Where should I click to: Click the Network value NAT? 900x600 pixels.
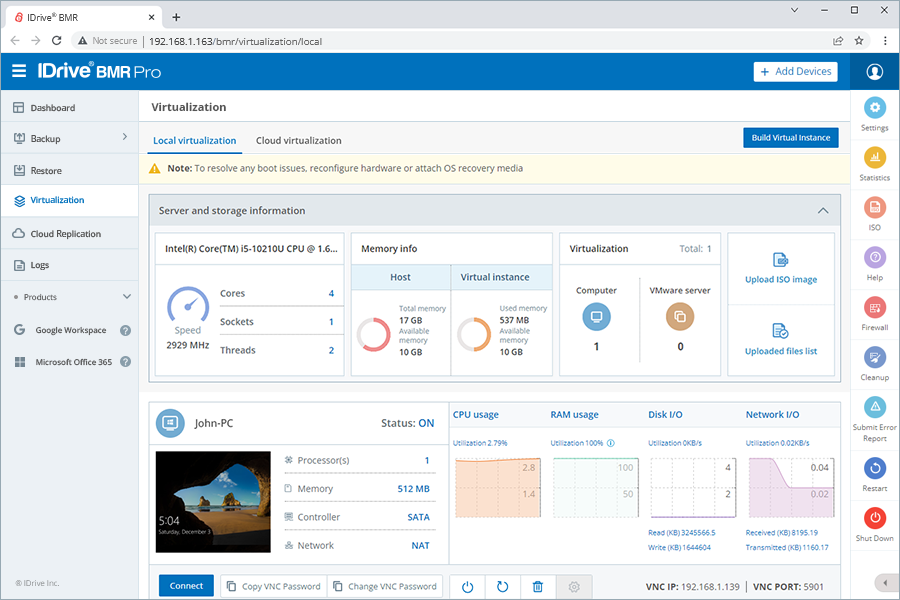tap(420, 545)
